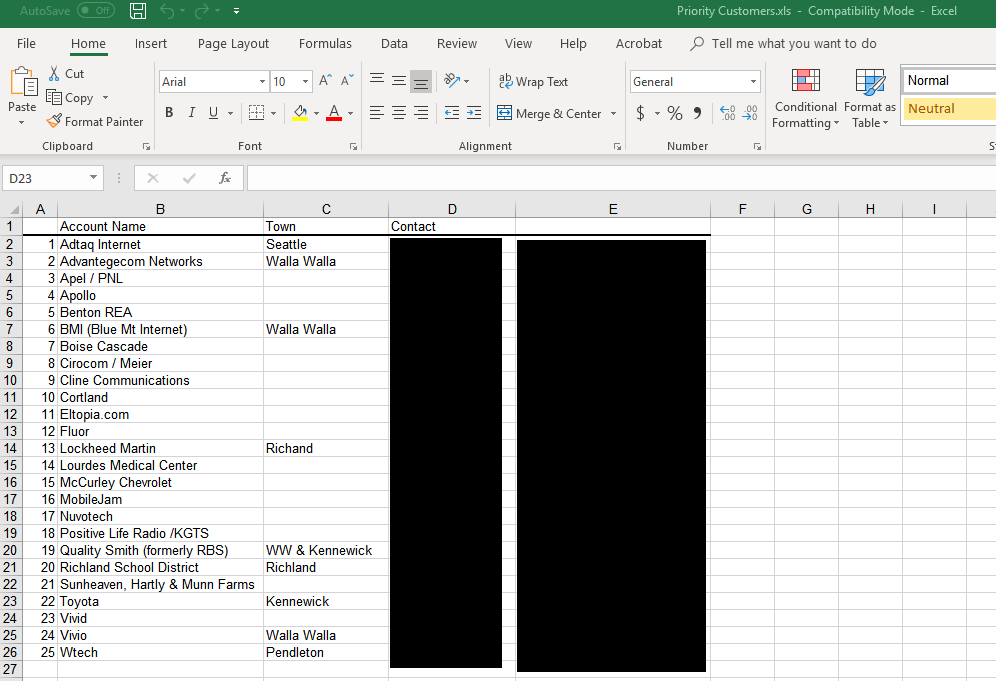Viewport: 996px width, 681px height.
Task: Click the Top Align icon
Action: pos(377,80)
